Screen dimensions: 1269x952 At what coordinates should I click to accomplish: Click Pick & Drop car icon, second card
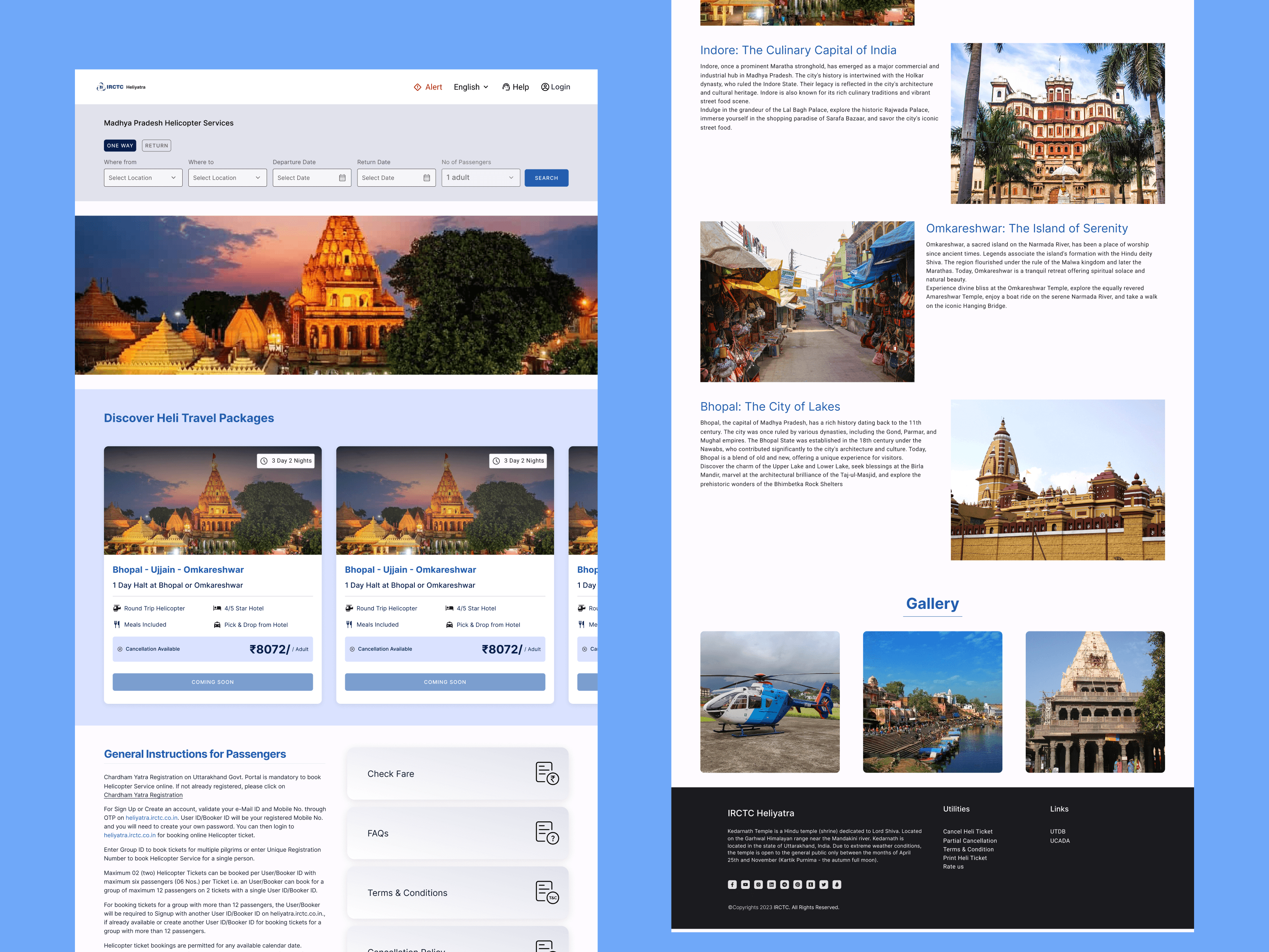tap(450, 624)
